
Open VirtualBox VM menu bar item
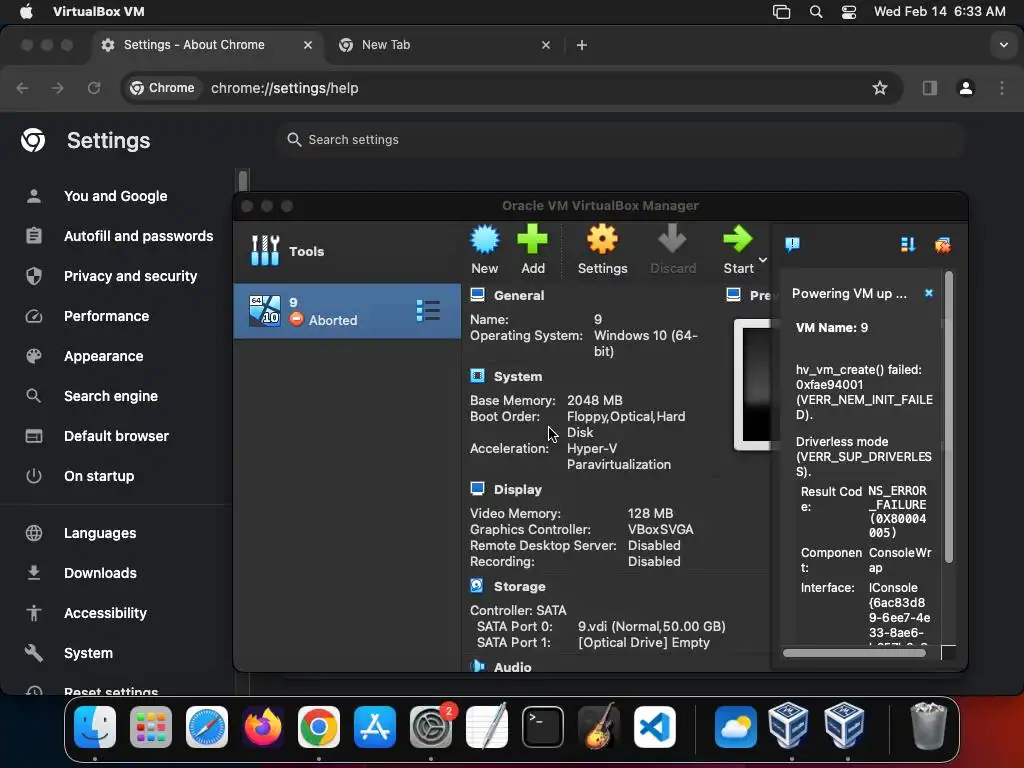pos(99,12)
